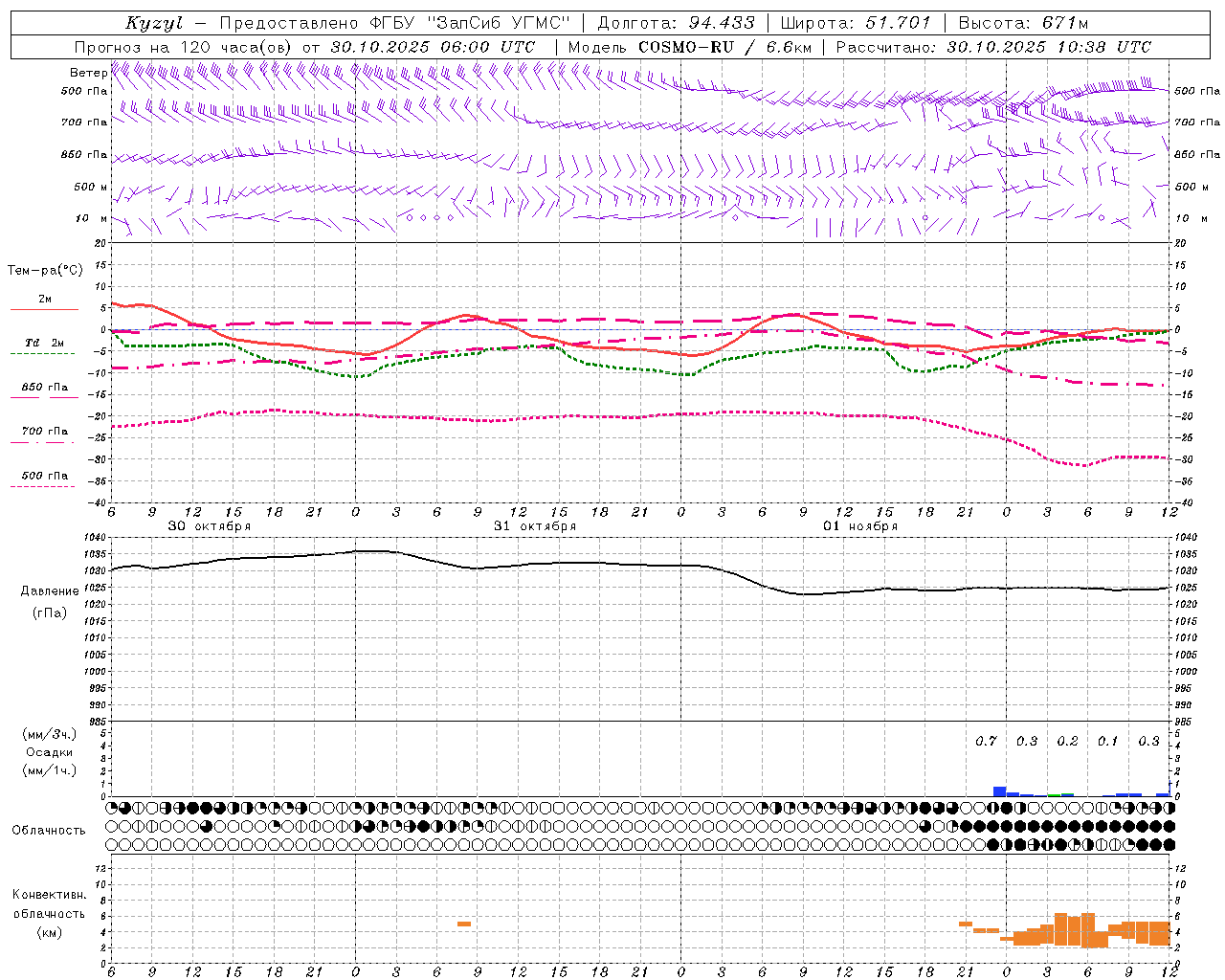Image resolution: width=1225 pixels, height=980 pixels.
Task: Click the red line sample under "2м" legend
Action: 44,309
